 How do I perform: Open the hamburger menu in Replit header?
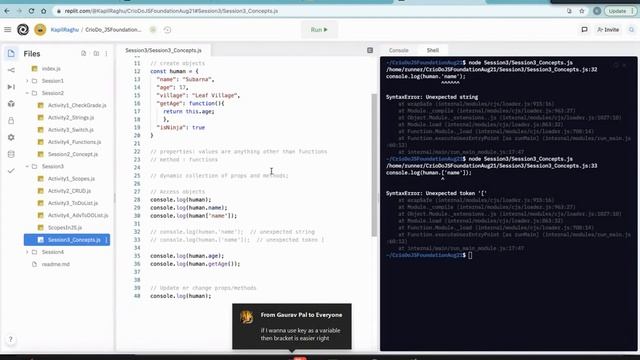(7, 29)
